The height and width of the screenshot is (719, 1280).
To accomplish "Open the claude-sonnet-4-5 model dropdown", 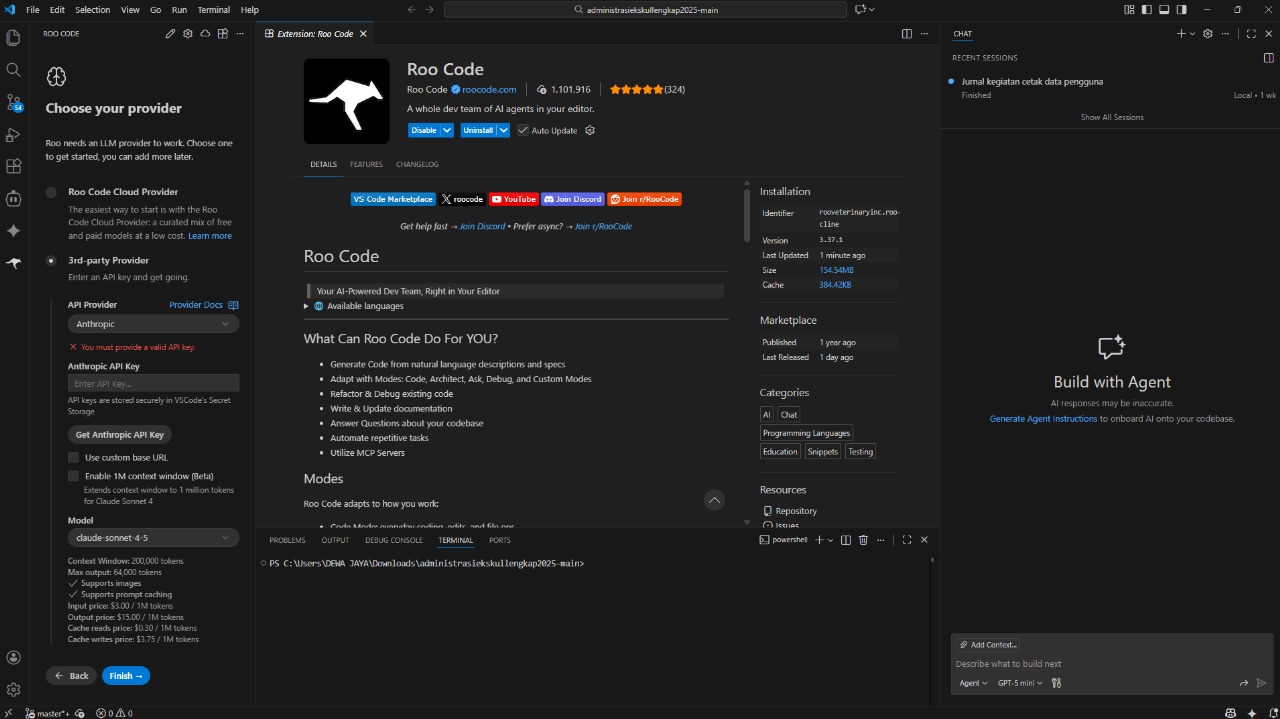I will point(152,537).
